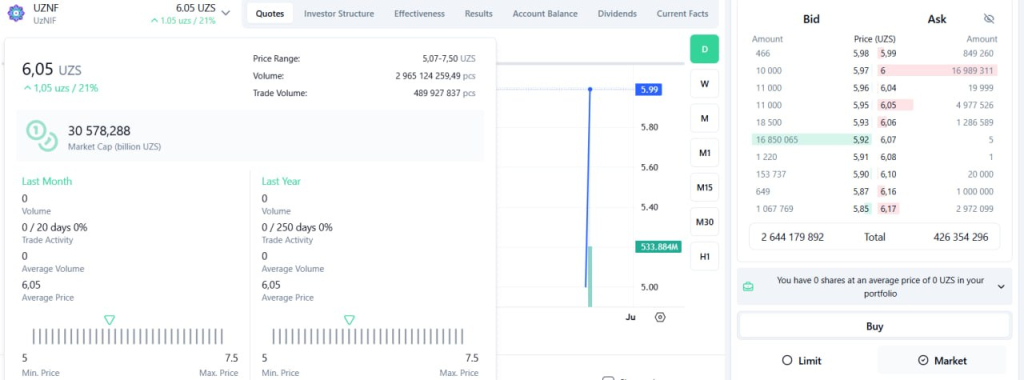This screenshot has width=1024, height=380.
Task: Click the Bid column heading
Action: (811, 20)
